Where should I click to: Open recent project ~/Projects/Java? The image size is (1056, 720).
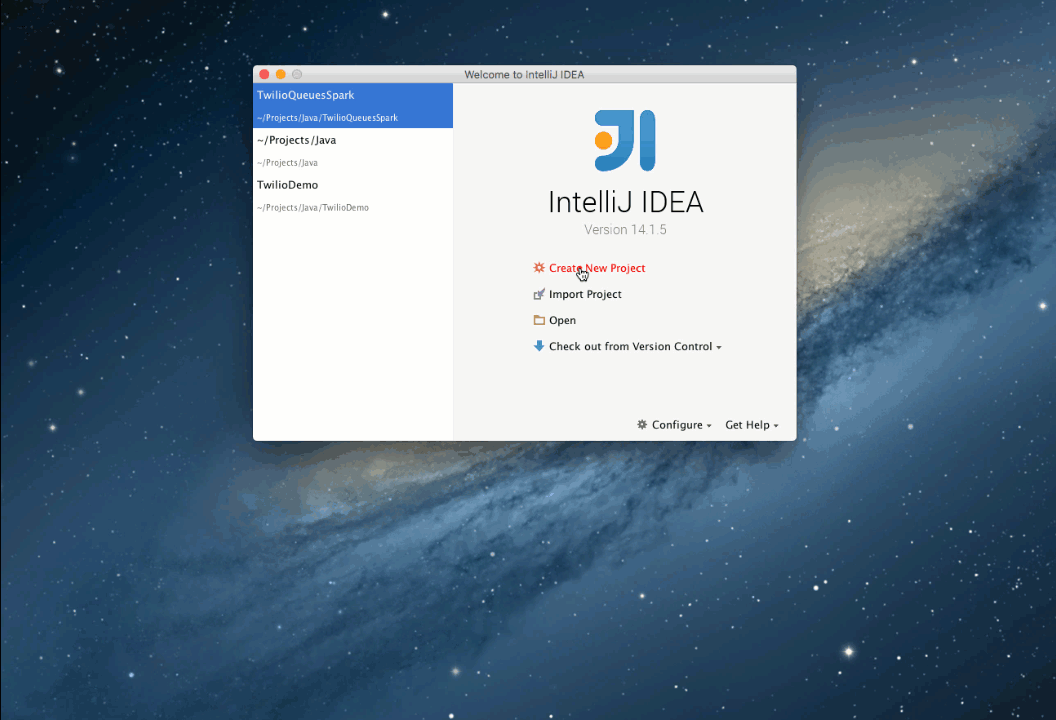[353, 150]
